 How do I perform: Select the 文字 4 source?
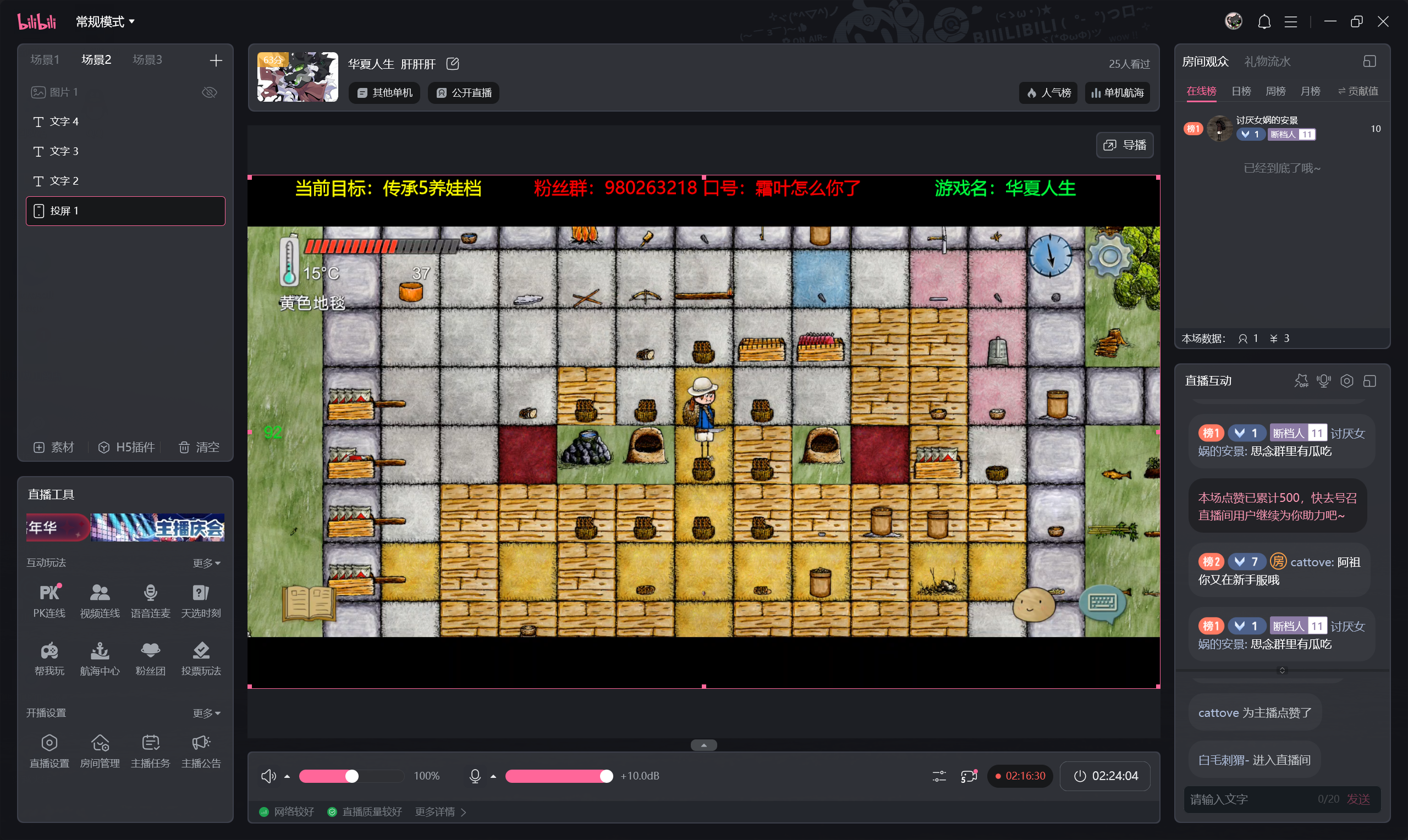coord(126,121)
